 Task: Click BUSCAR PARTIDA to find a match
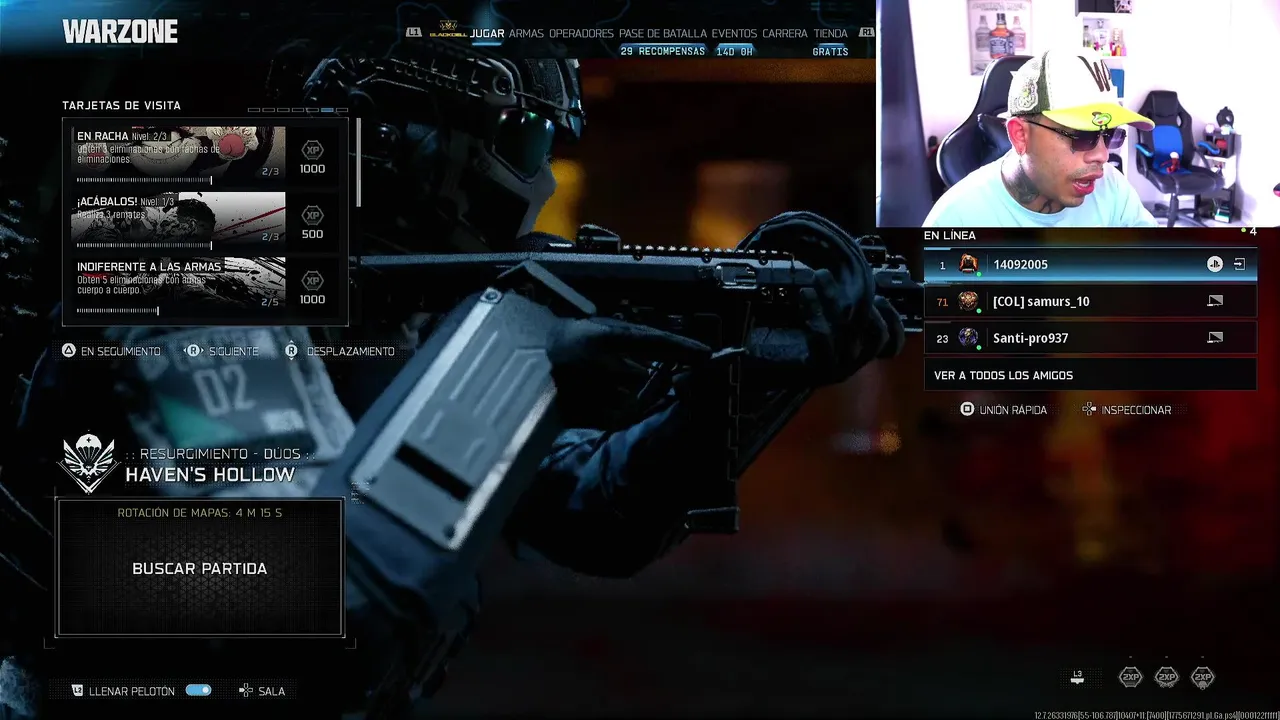pyautogui.click(x=200, y=568)
